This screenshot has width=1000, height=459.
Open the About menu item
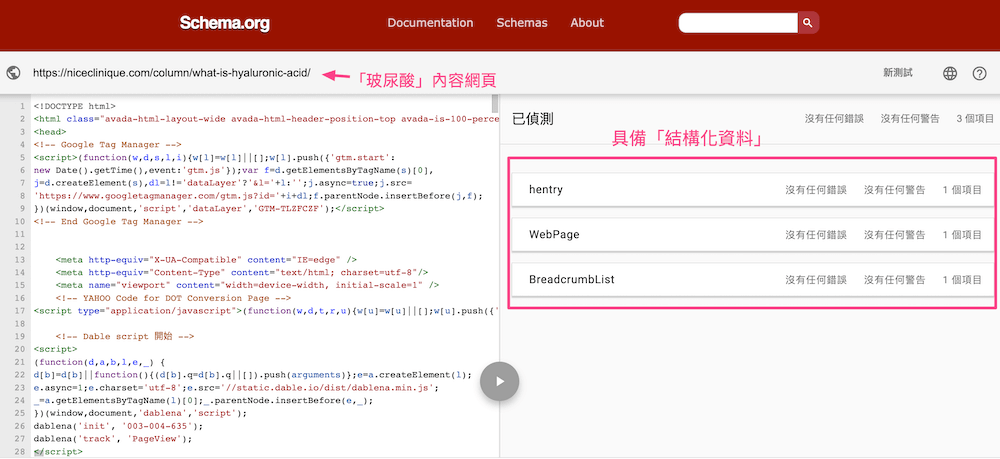tap(587, 23)
